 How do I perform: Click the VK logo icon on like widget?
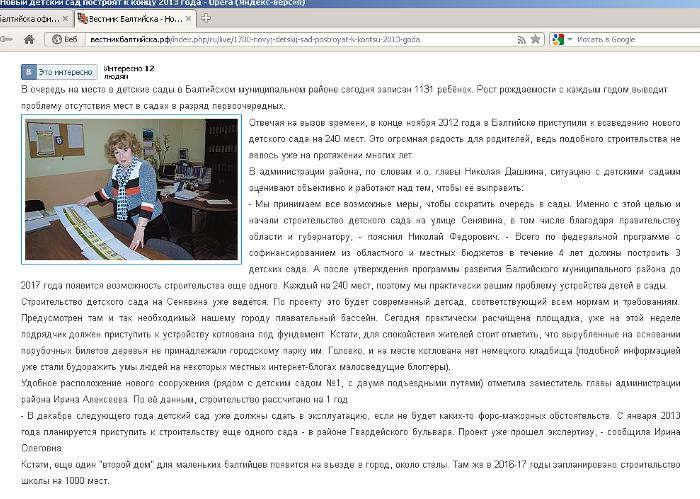coord(30,72)
